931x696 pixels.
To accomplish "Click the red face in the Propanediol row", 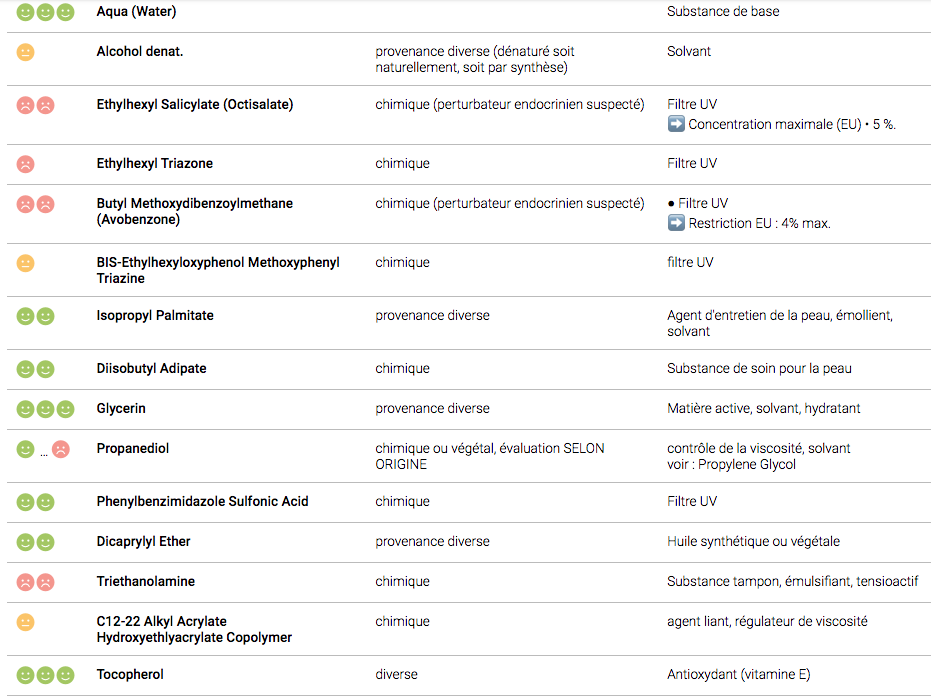I will tap(61, 450).
